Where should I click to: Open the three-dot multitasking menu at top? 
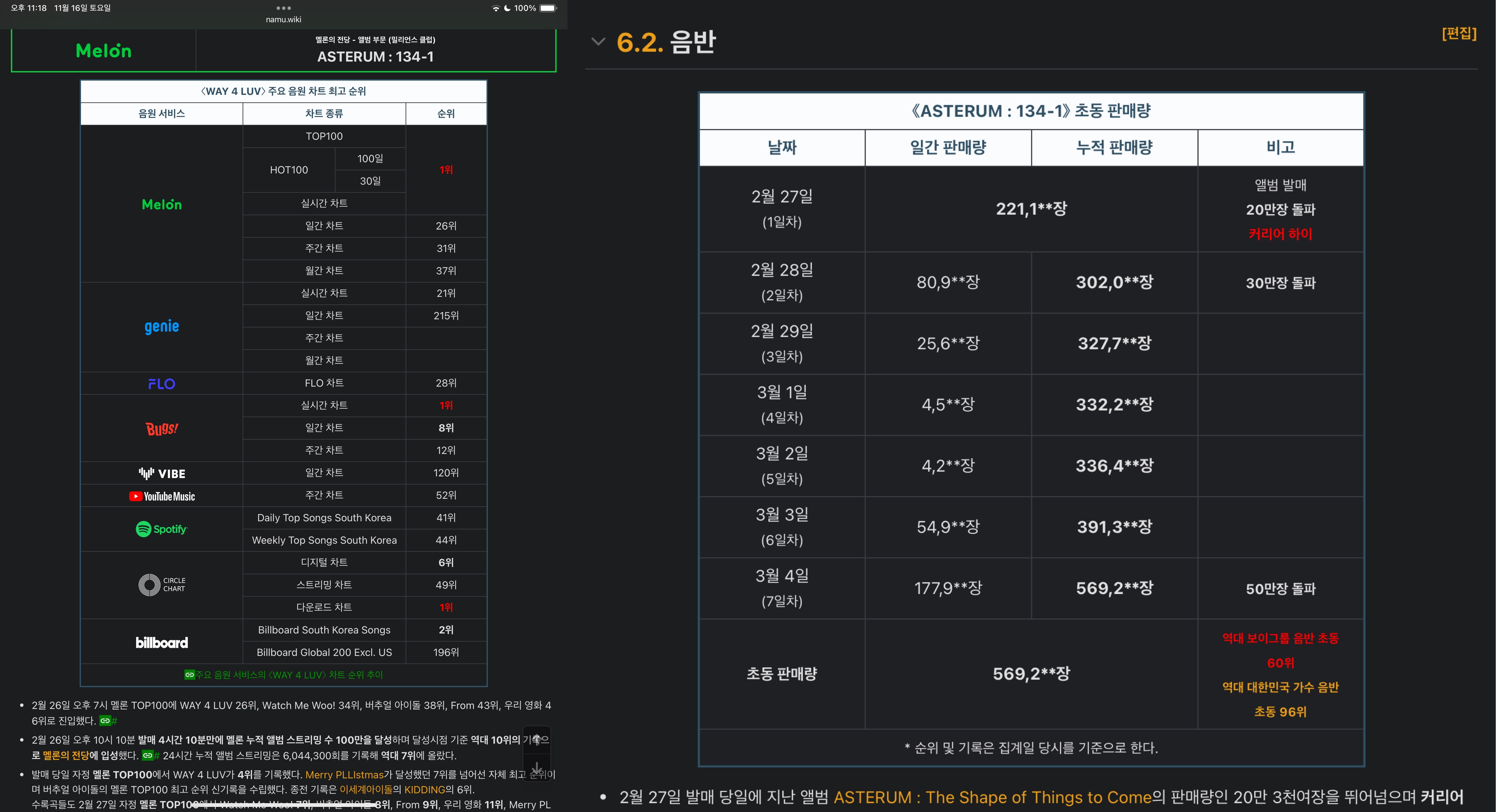click(x=283, y=8)
